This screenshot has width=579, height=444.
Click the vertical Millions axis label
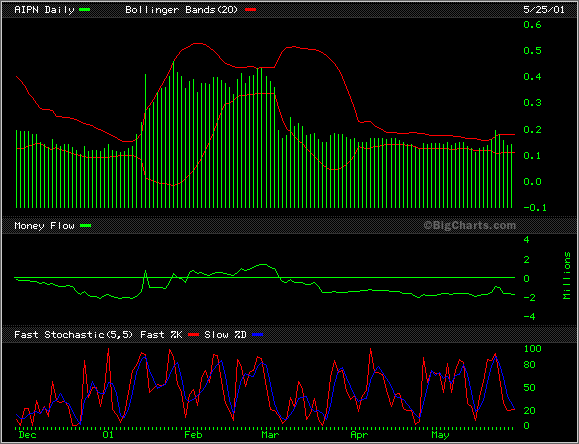pos(567,276)
